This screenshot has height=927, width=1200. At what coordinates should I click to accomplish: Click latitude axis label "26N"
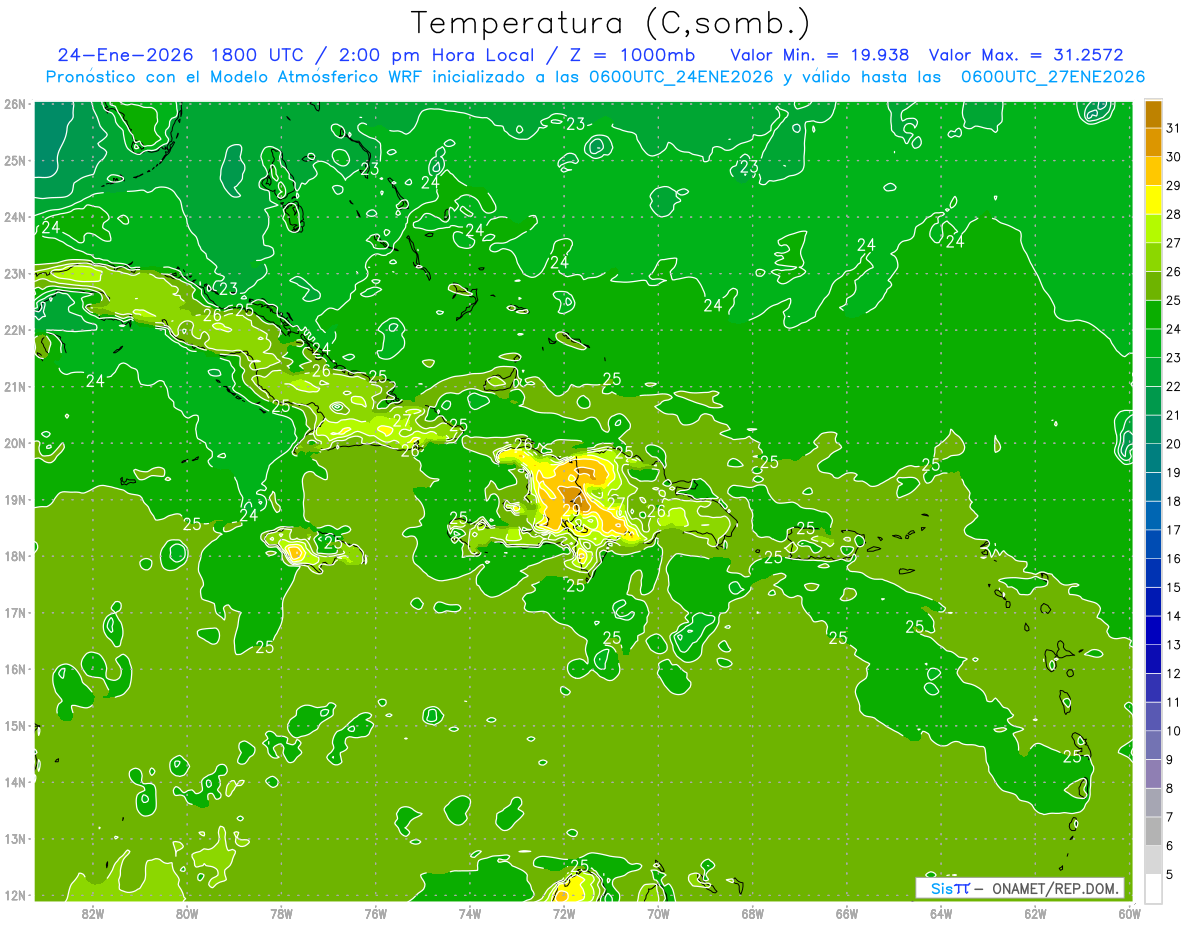(15, 104)
